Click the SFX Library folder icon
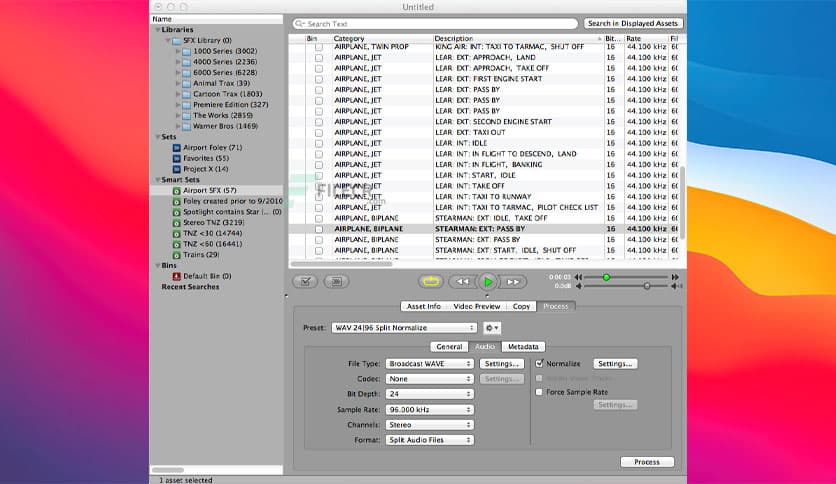 pyautogui.click(x=176, y=41)
